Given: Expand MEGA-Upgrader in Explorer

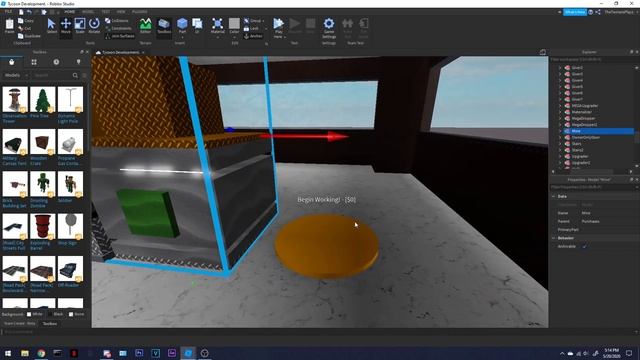Looking at the screenshot, I should 560,106.
